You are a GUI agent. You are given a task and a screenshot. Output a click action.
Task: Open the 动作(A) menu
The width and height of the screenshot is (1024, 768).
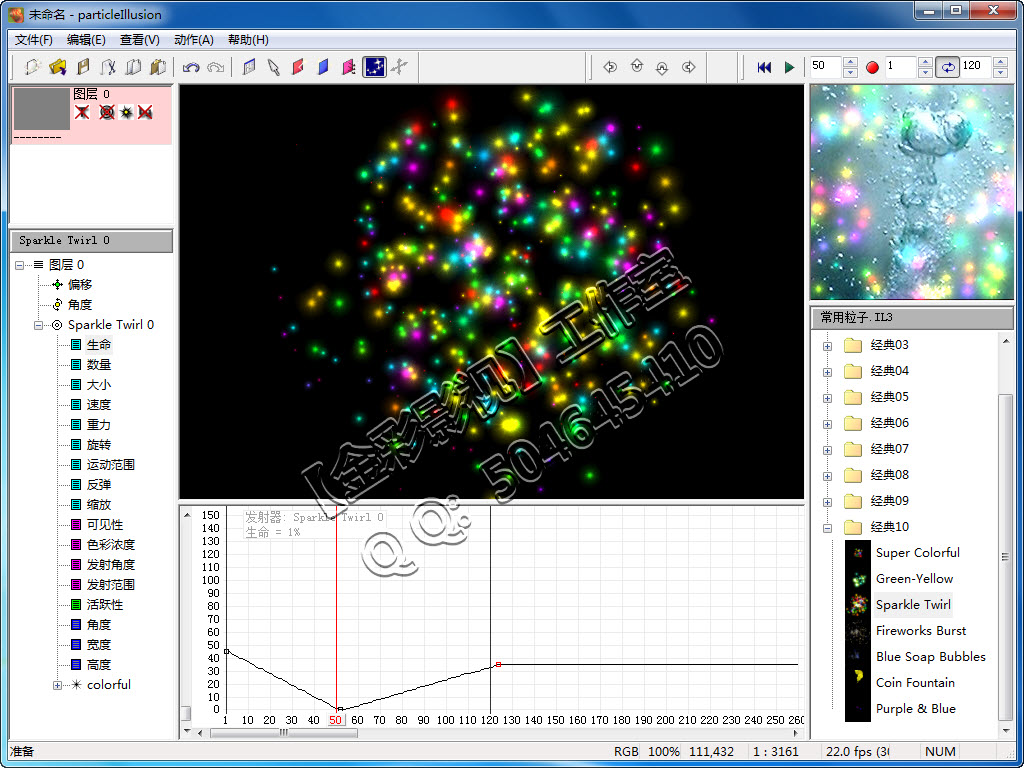coord(193,40)
